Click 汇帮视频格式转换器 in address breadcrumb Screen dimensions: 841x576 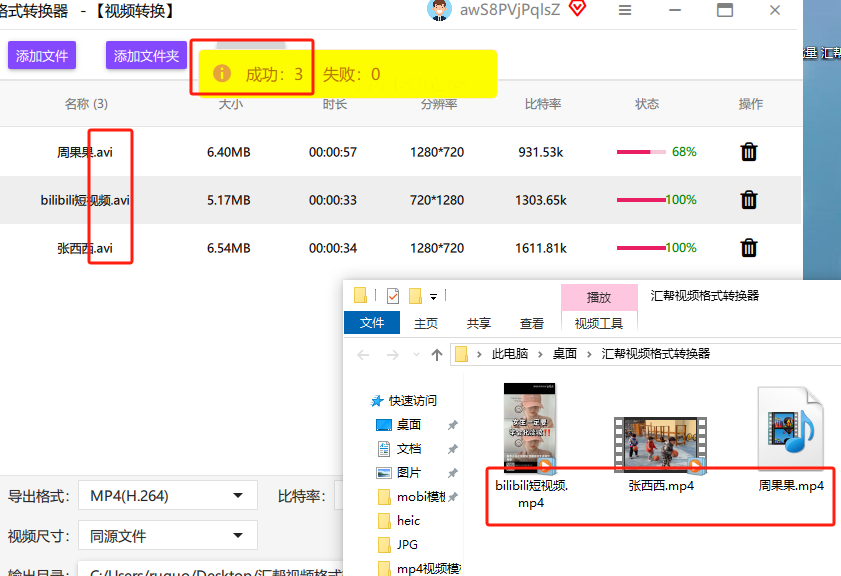click(655, 354)
